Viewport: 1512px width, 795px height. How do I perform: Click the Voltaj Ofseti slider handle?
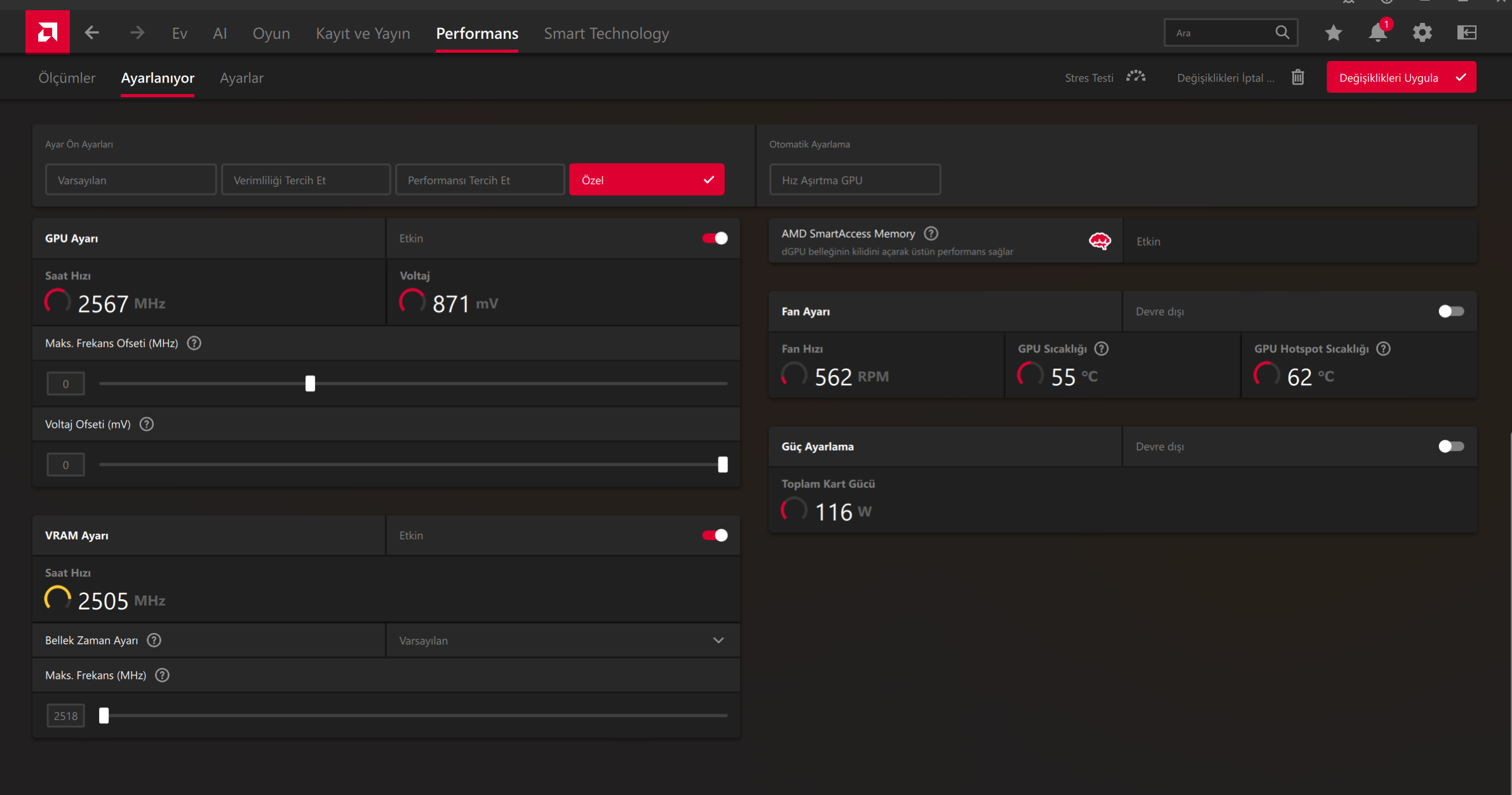(x=722, y=465)
